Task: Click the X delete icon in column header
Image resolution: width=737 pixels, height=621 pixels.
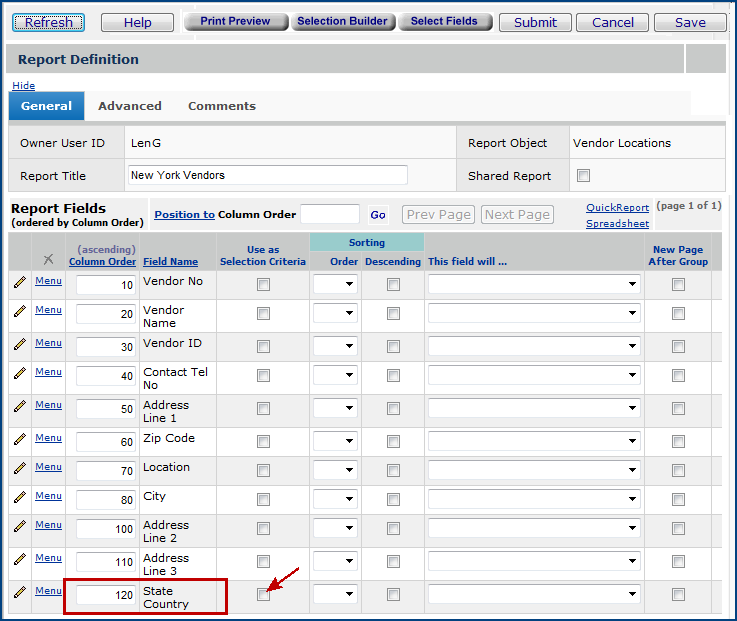Action: pyautogui.click(x=48, y=259)
